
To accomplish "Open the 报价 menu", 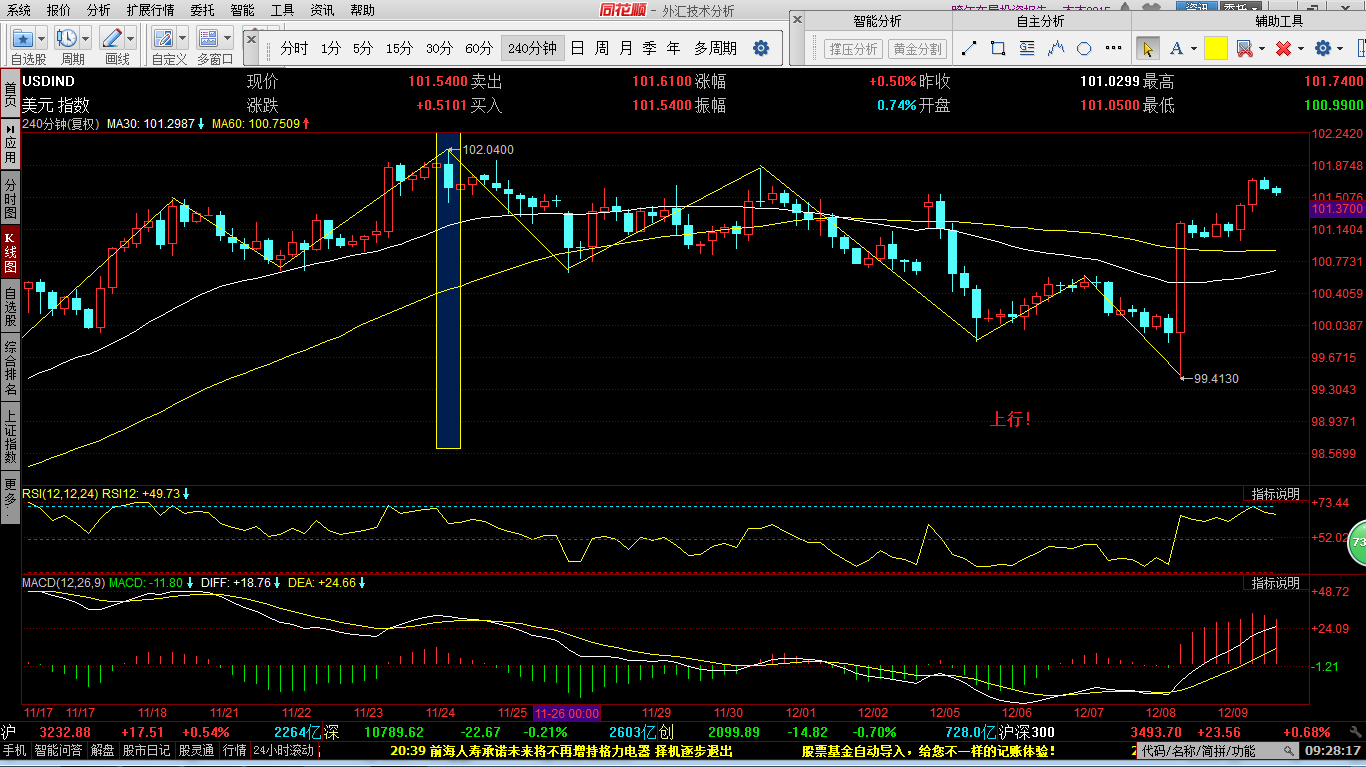I will (59, 10).
